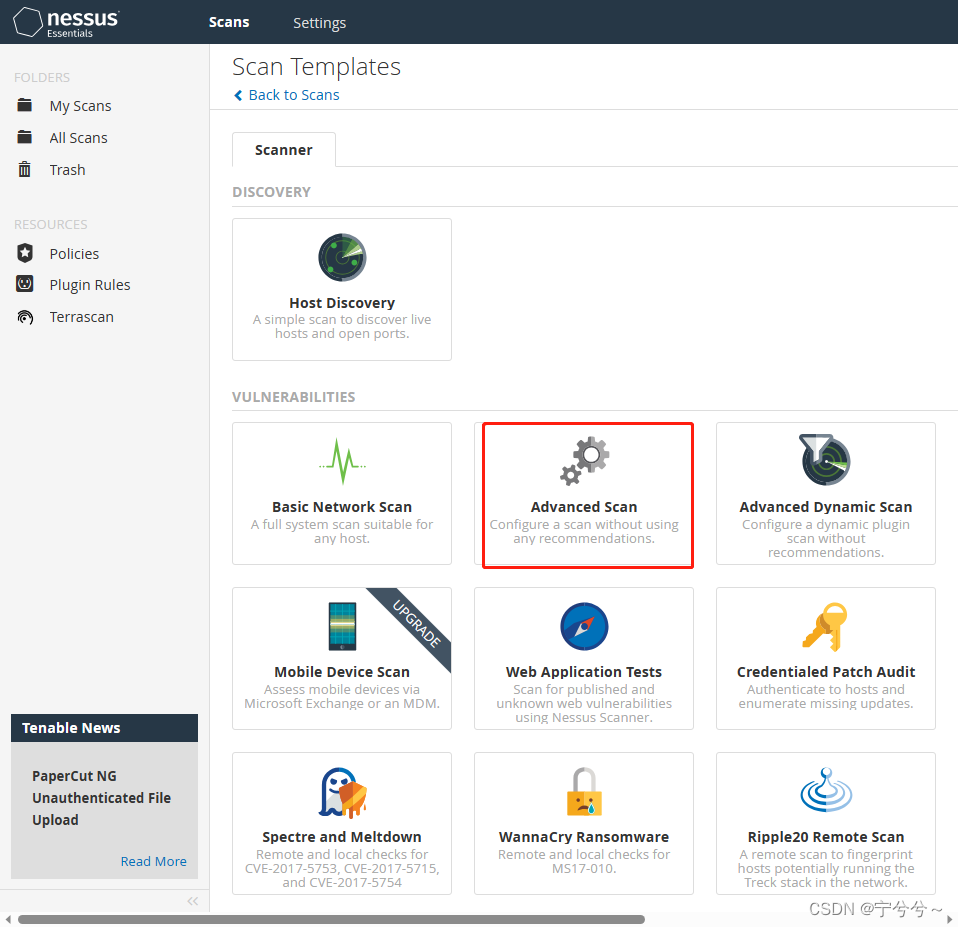Open Plugin Rules resource

pos(90,285)
